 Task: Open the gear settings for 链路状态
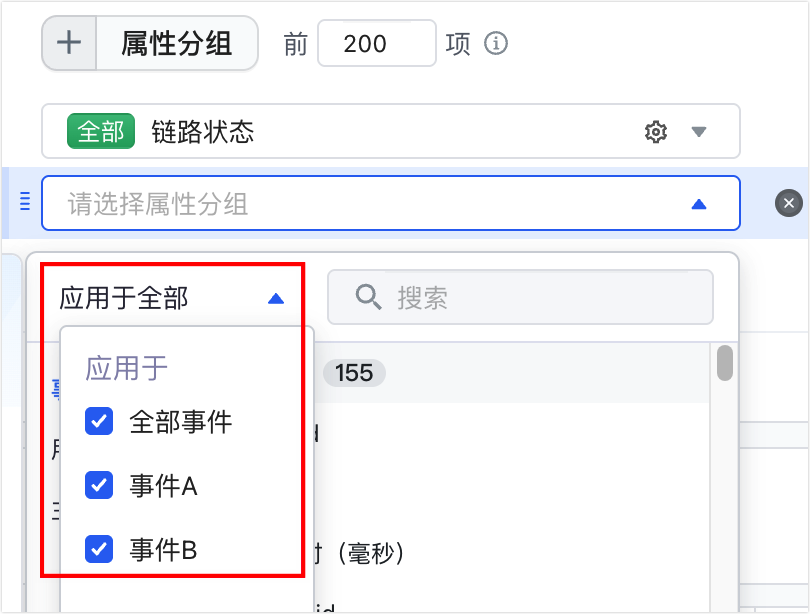[x=656, y=132]
